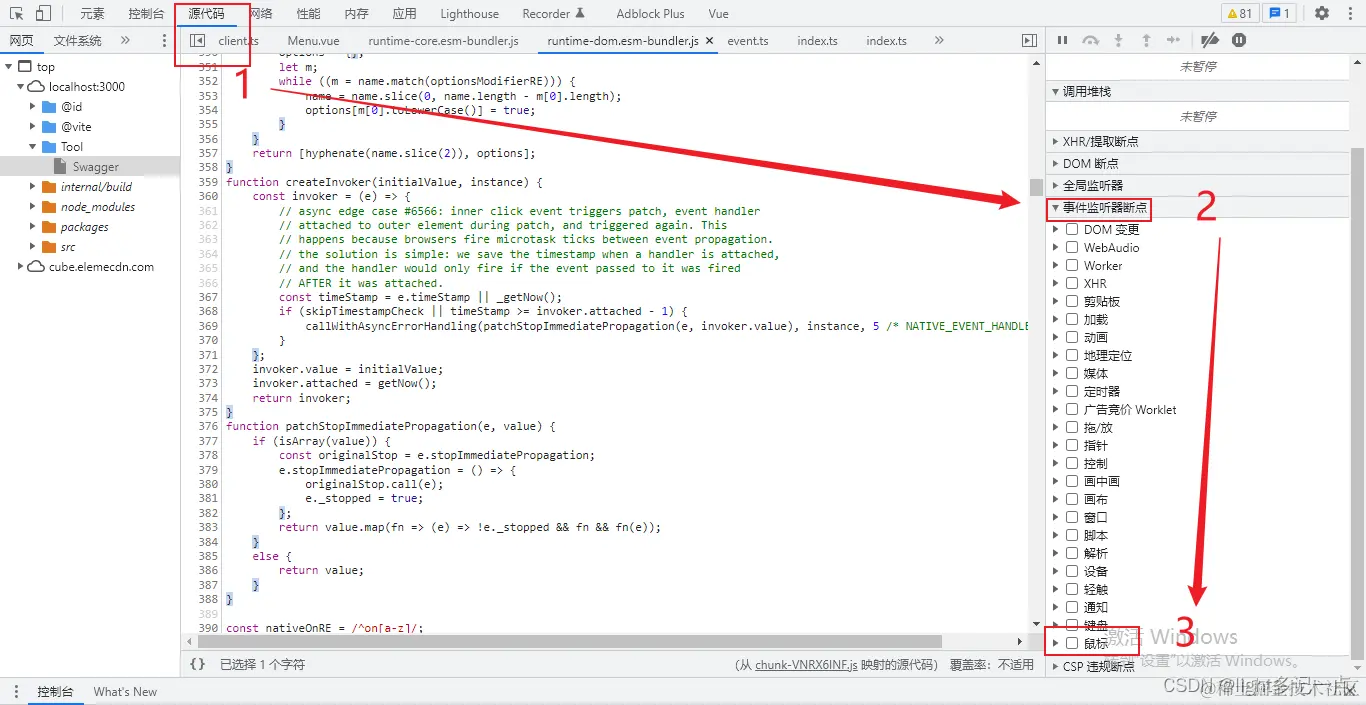Open the Lighthouse panel tab

point(469,14)
